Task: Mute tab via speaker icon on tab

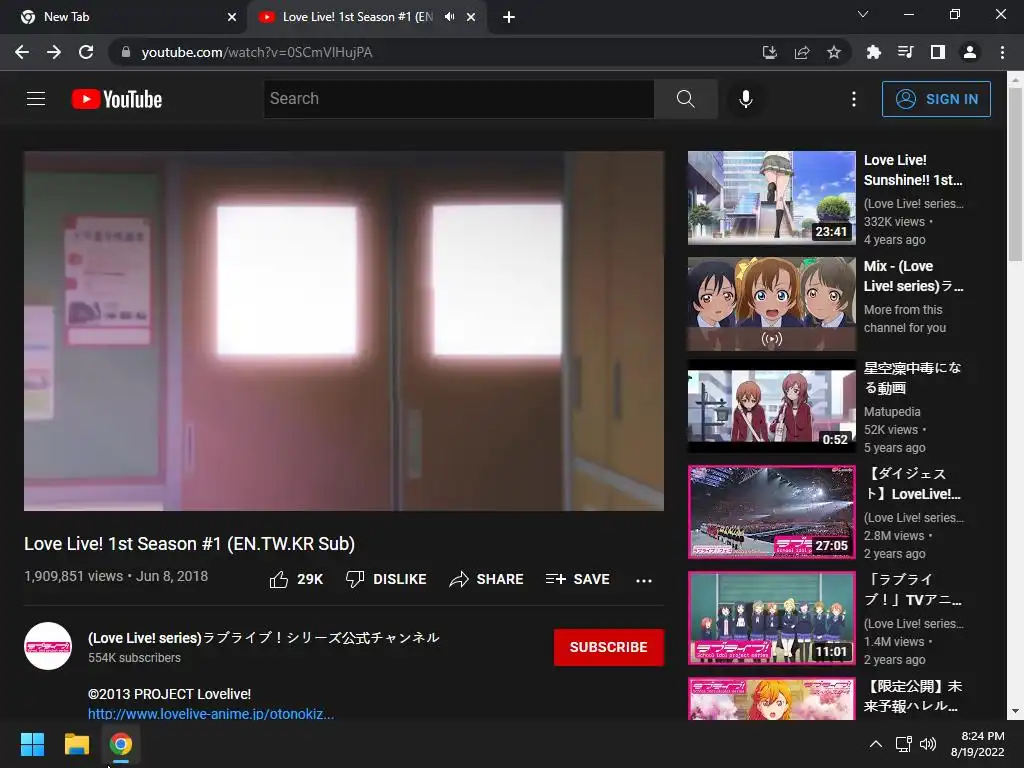Action: click(x=449, y=17)
